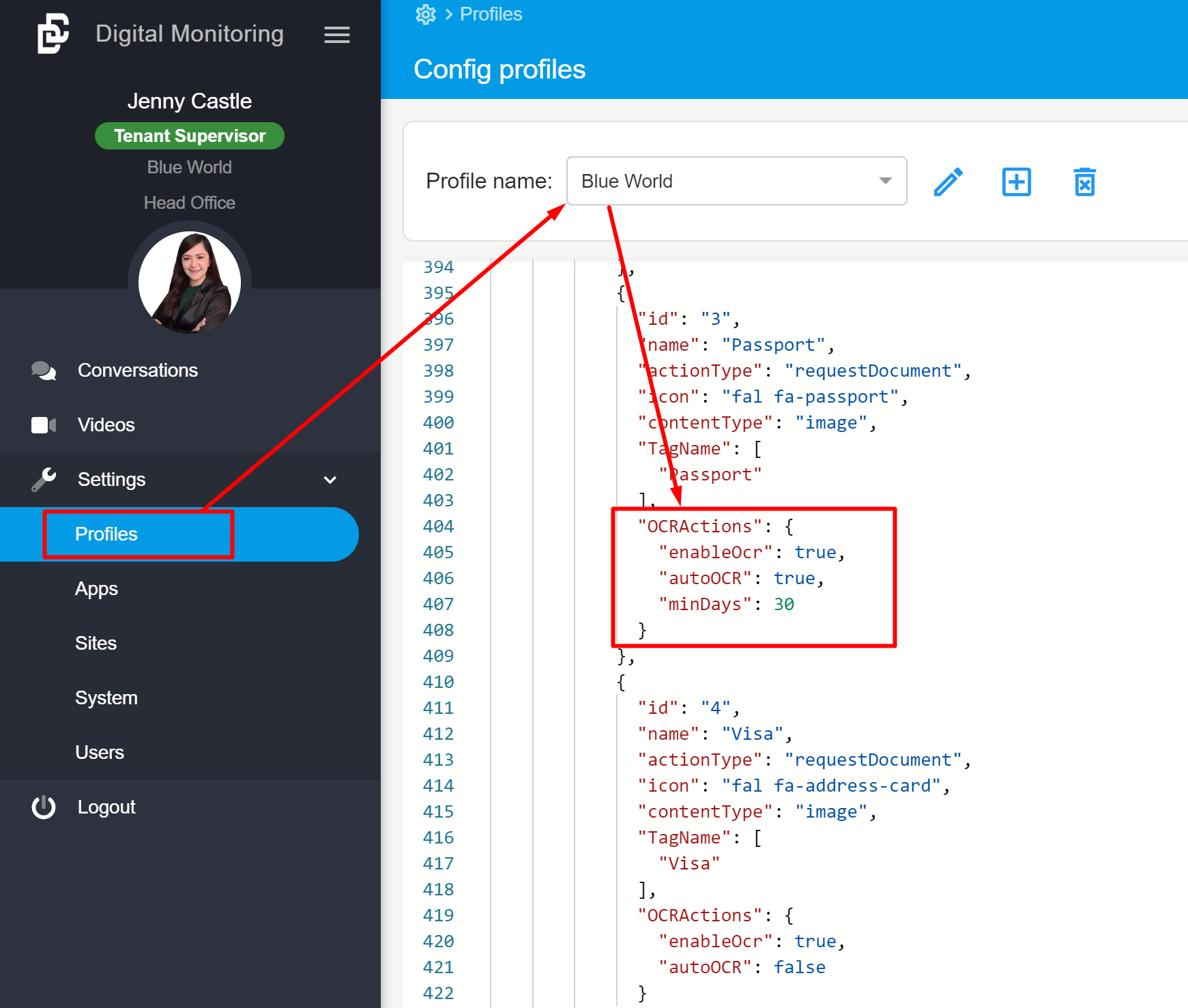Click the pencil edit profile icon

pos(948,182)
